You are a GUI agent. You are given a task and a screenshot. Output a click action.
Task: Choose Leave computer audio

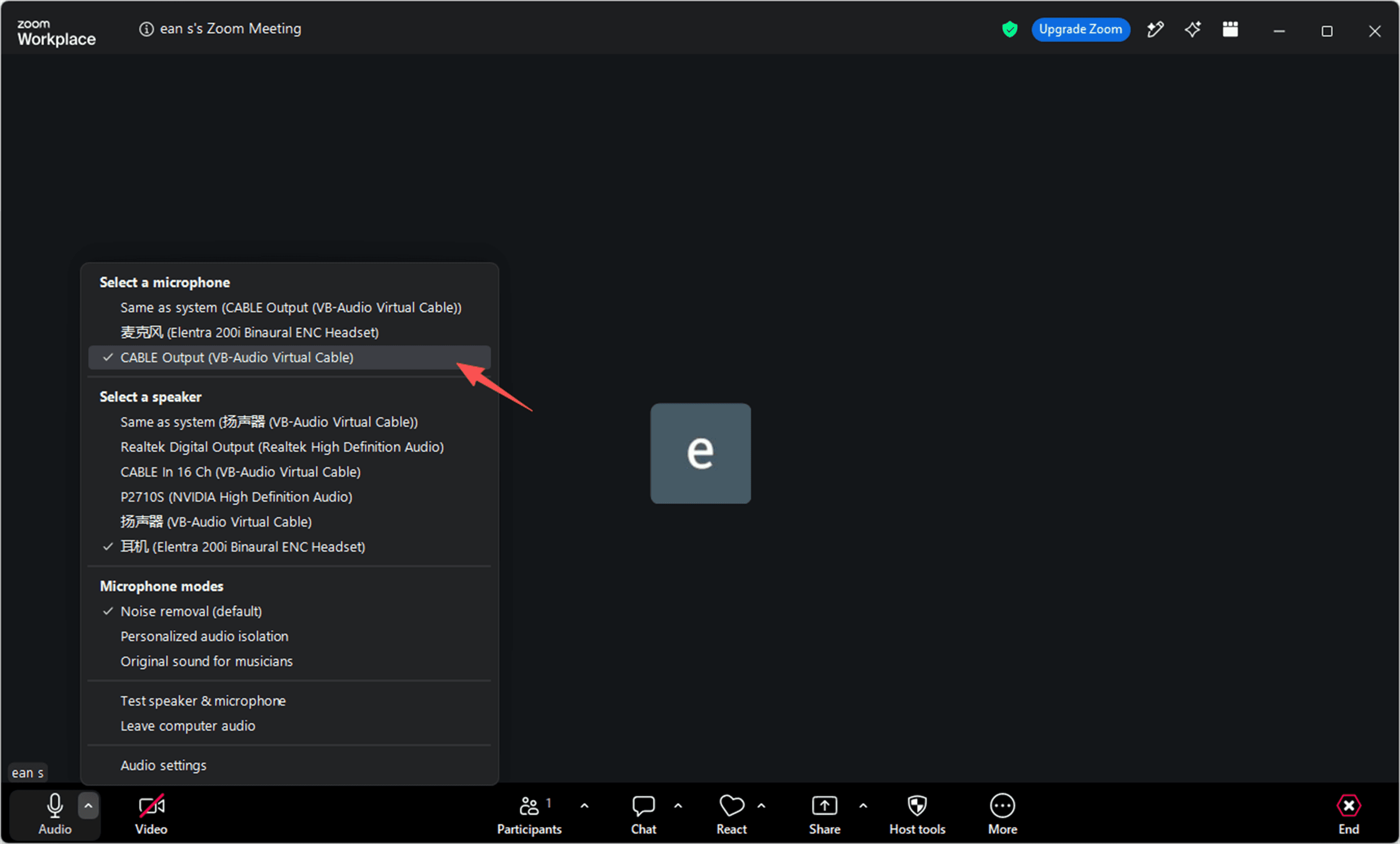tap(290, 726)
